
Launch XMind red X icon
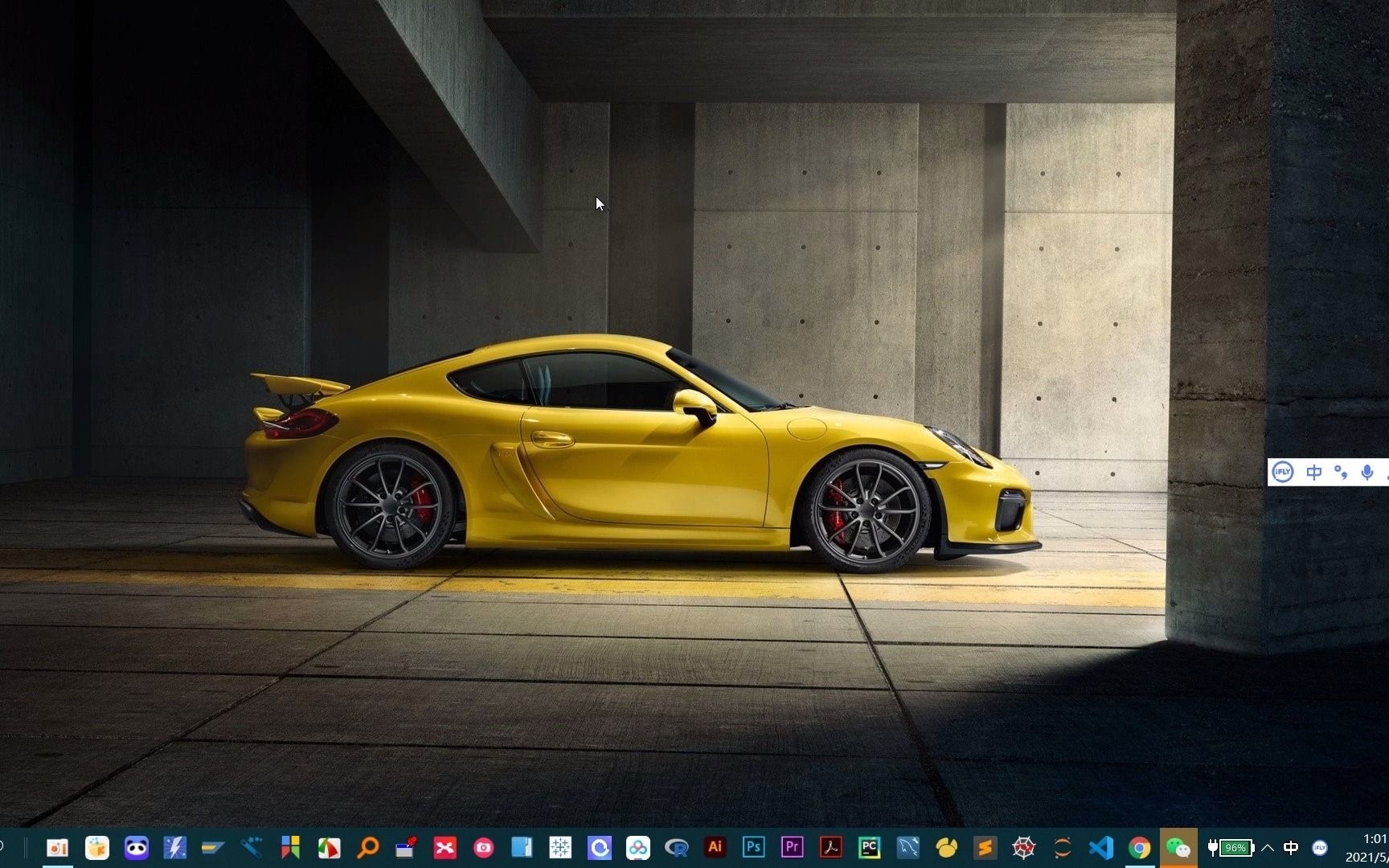click(445, 848)
